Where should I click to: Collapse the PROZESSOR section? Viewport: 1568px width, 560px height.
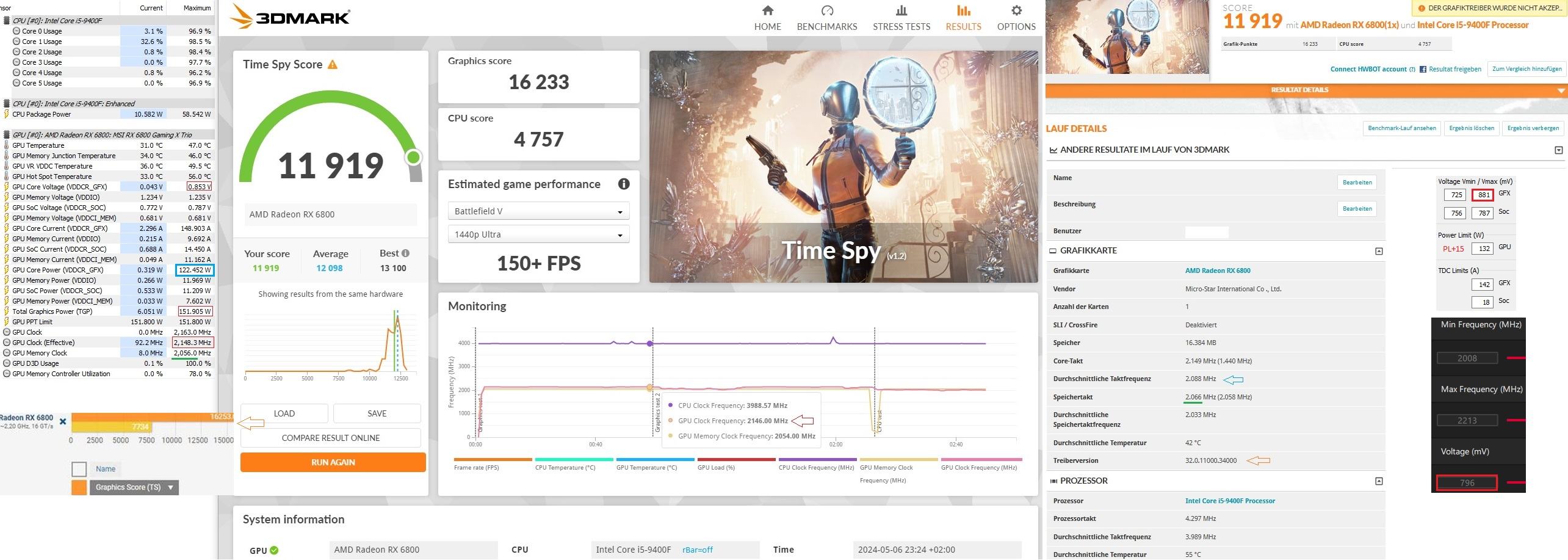(1379, 481)
